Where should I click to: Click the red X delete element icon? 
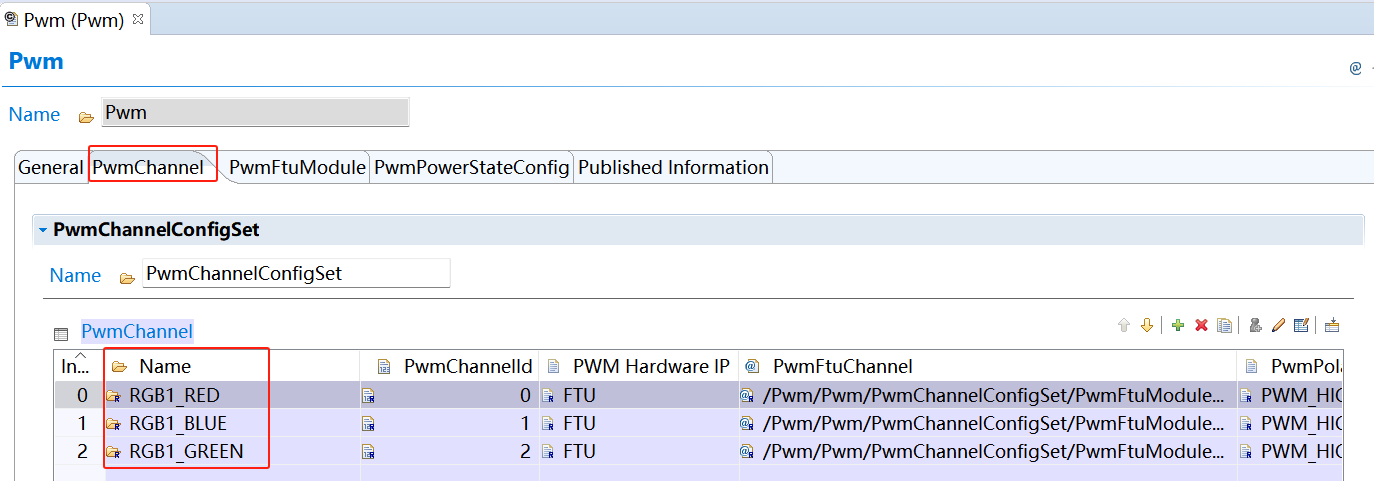point(1201,325)
